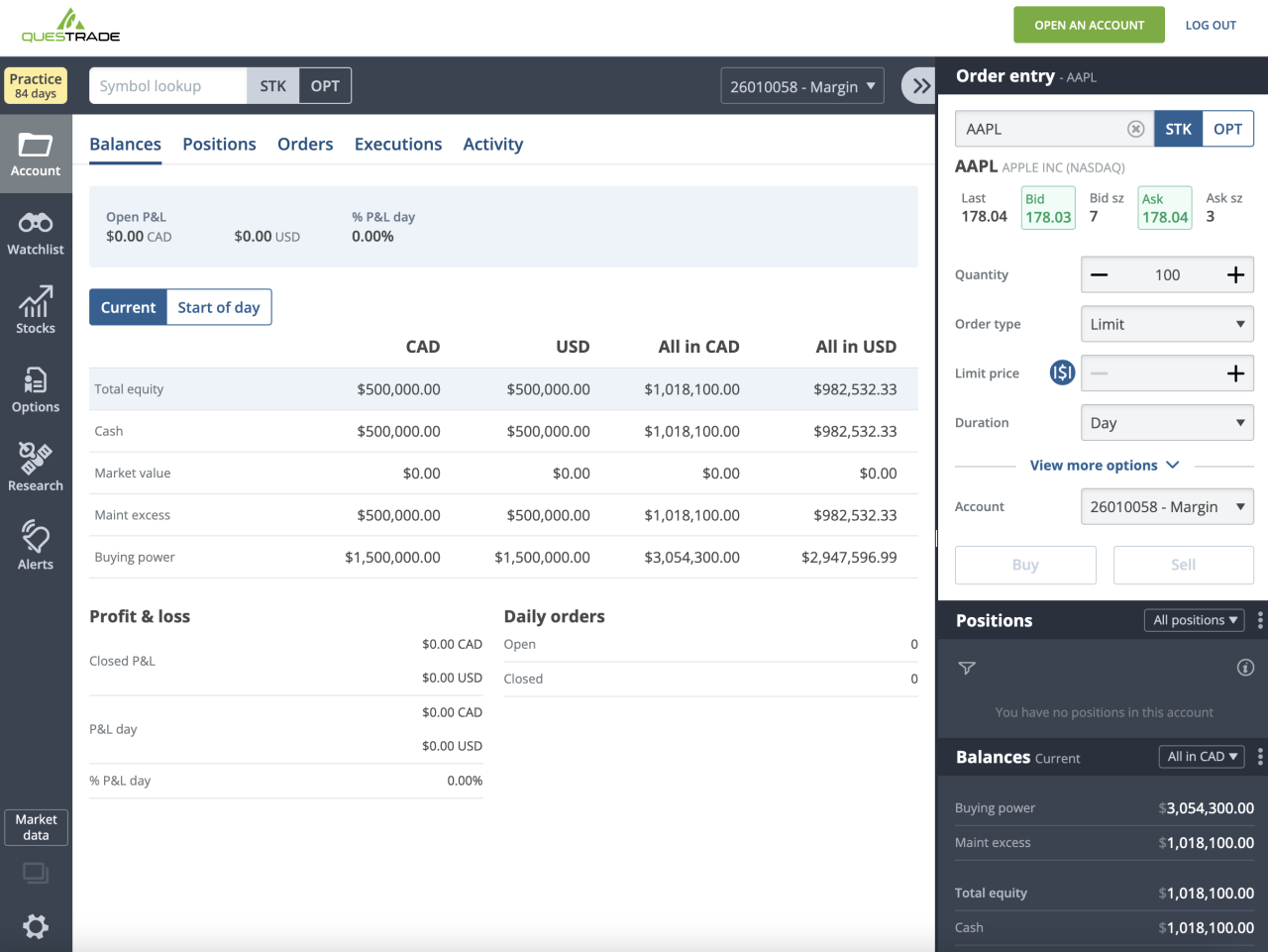Screen dimensions: 1268x952
Task: Click the Total equity row label
Action: pos(129,389)
